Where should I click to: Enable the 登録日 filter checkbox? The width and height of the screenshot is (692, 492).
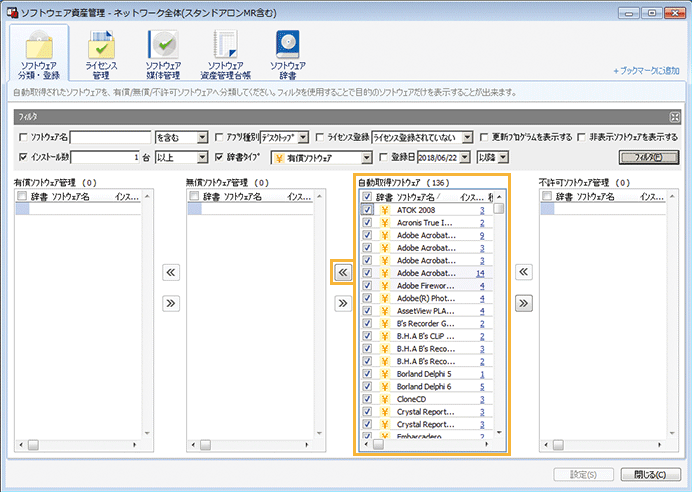coord(383,157)
